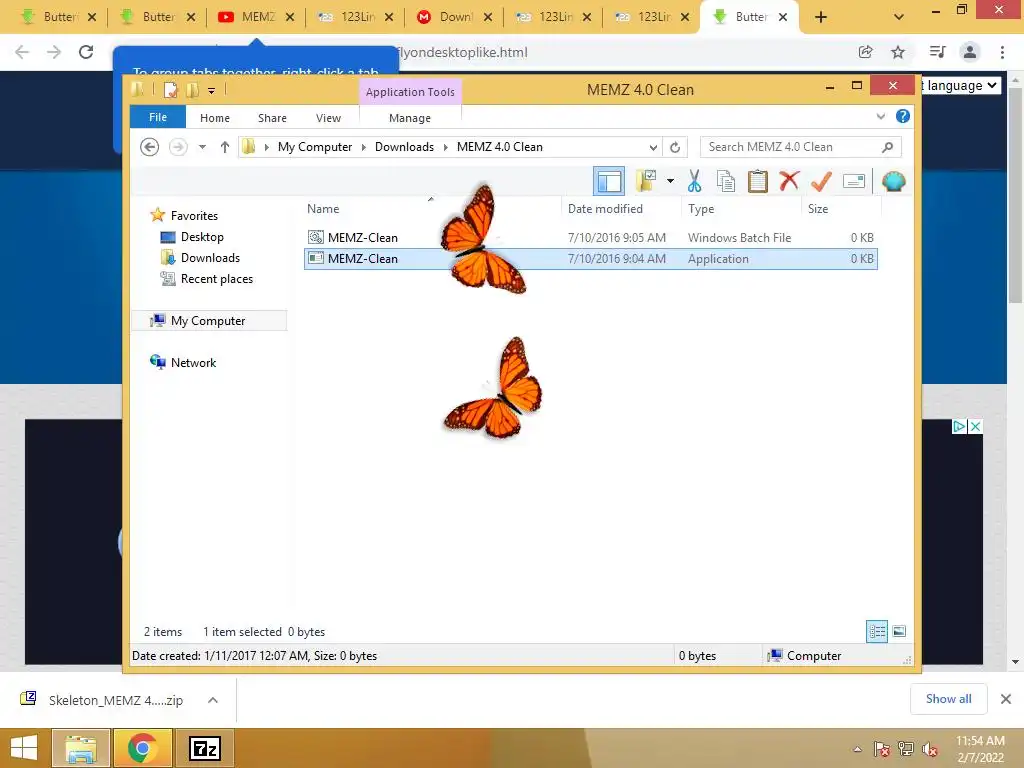Image resolution: width=1024 pixels, height=768 pixels.
Task: Open a new Chrome tab
Action: point(821,18)
